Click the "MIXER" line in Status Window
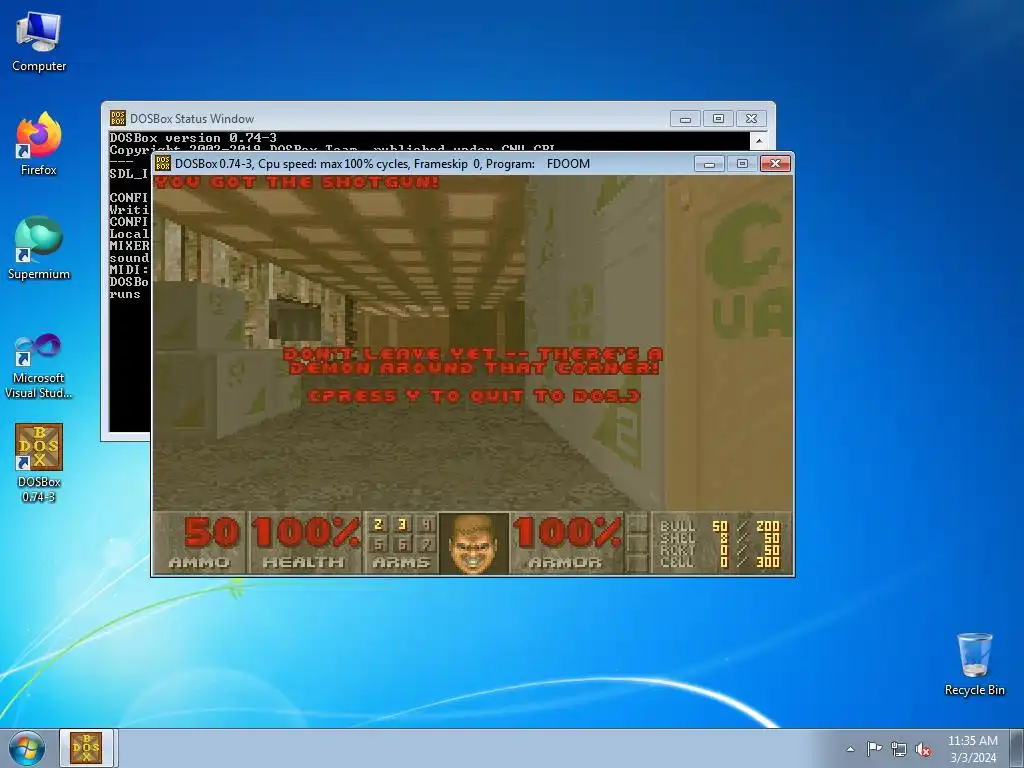Viewport: 1024px width, 768px height. (129, 246)
